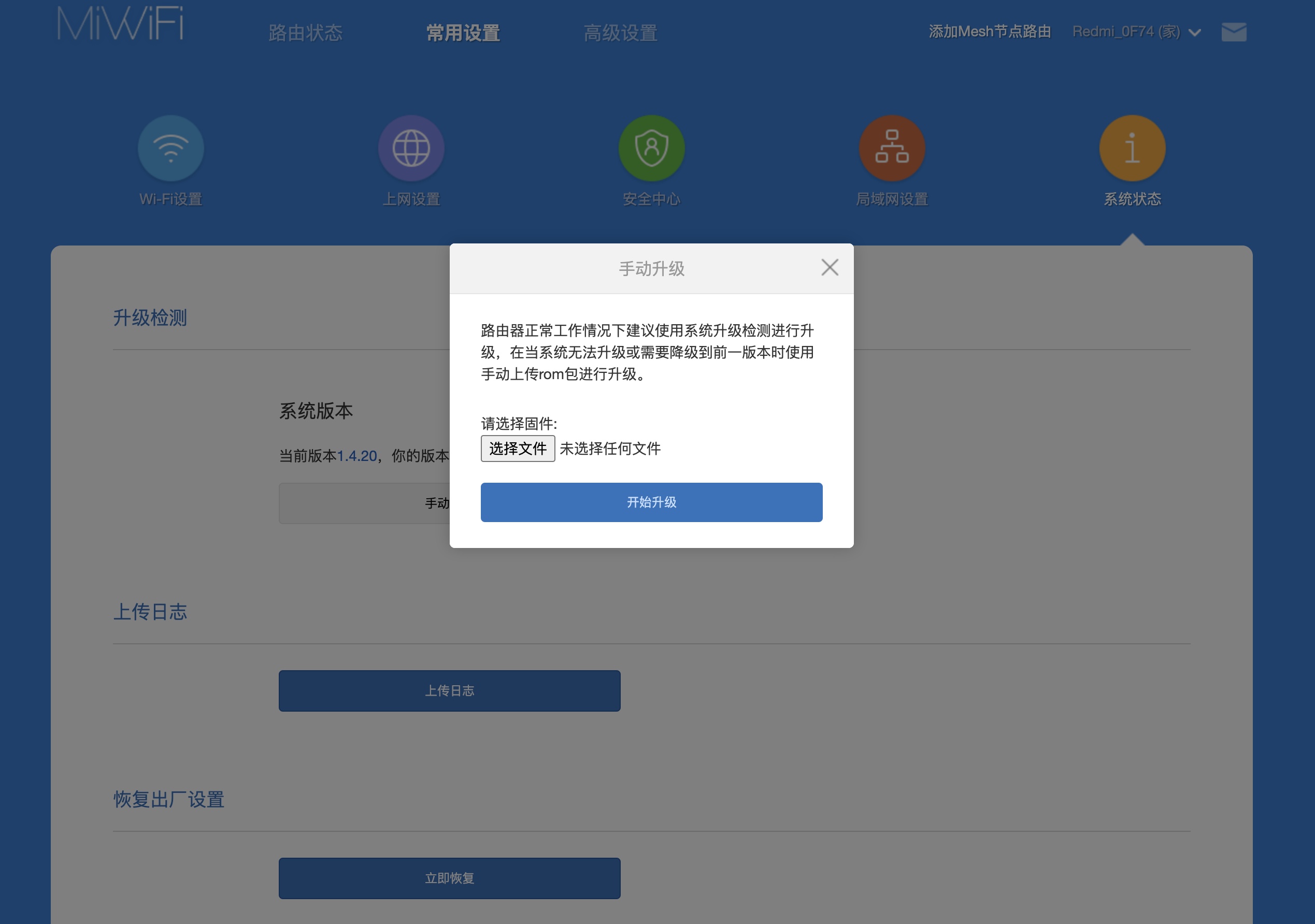Open the internet settings globe icon

pos(411,148)
